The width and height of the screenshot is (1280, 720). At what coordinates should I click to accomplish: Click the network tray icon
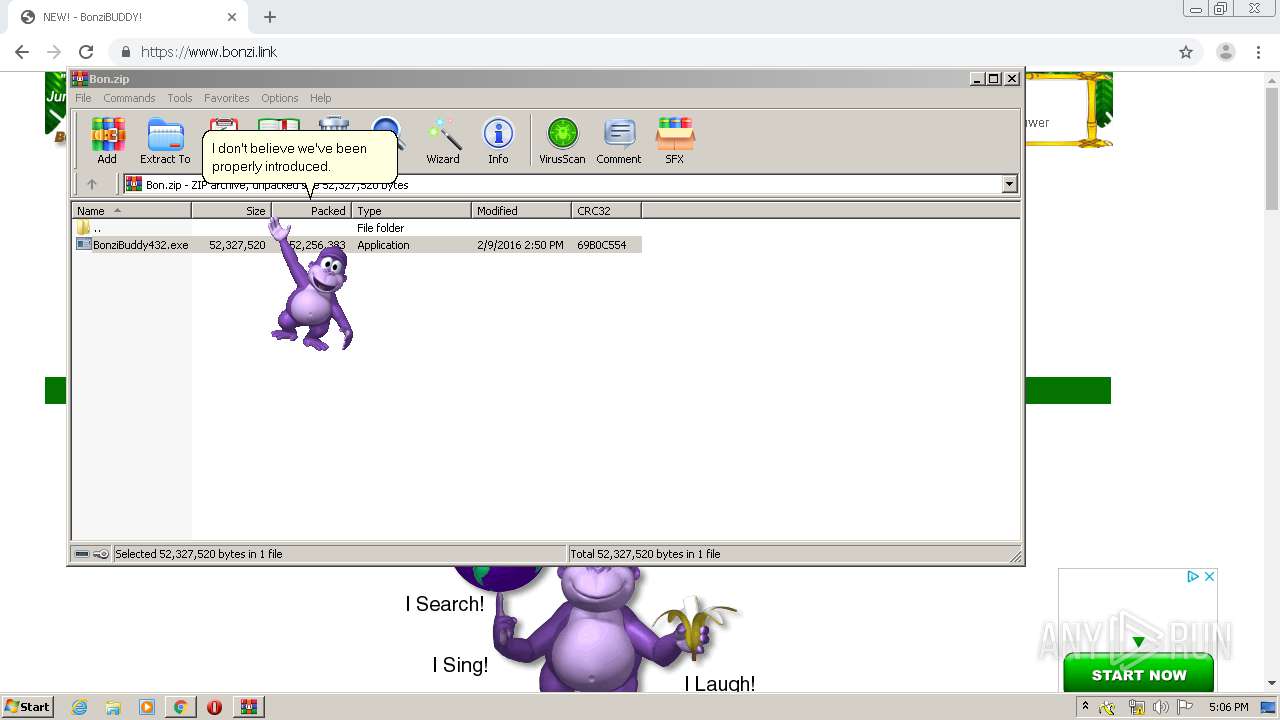point(1136,707)
